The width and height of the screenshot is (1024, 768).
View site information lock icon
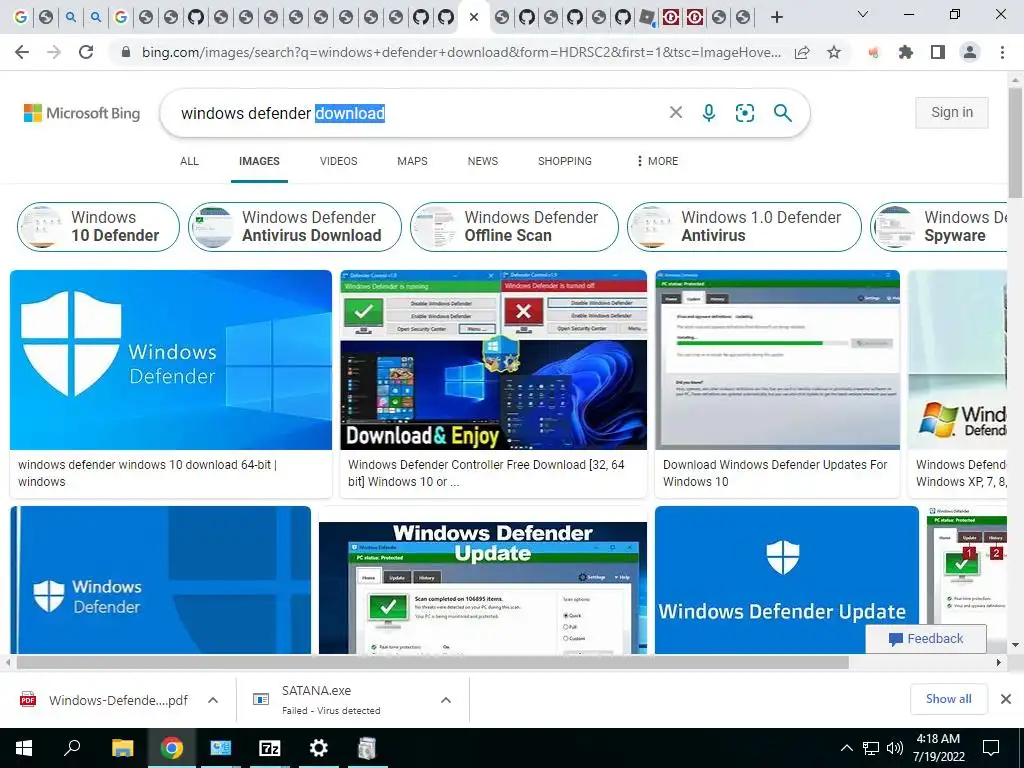[x=127, y=52]
